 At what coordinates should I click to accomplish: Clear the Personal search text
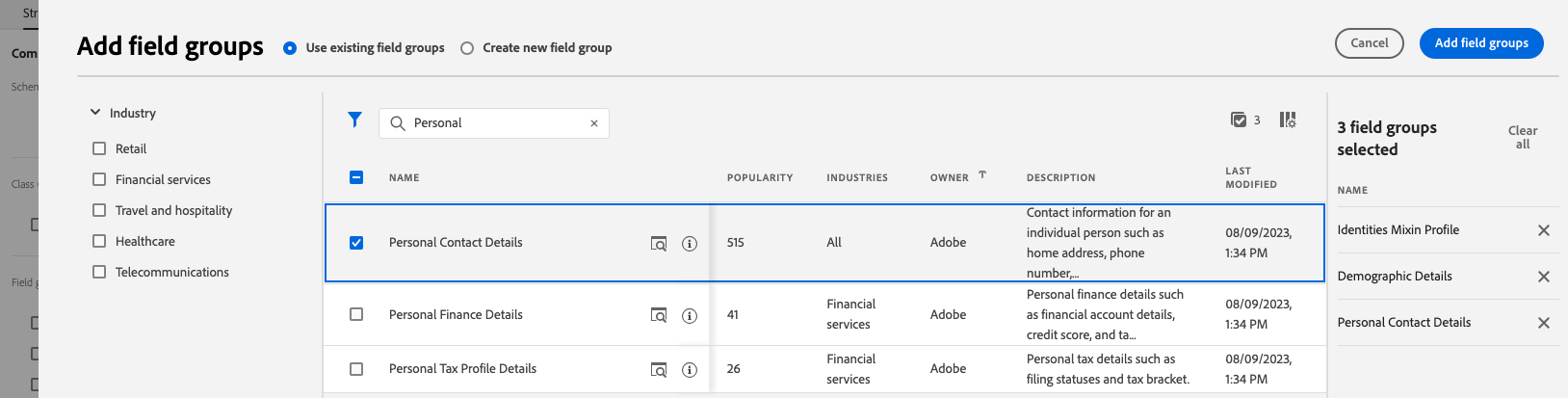pos(594,123)
